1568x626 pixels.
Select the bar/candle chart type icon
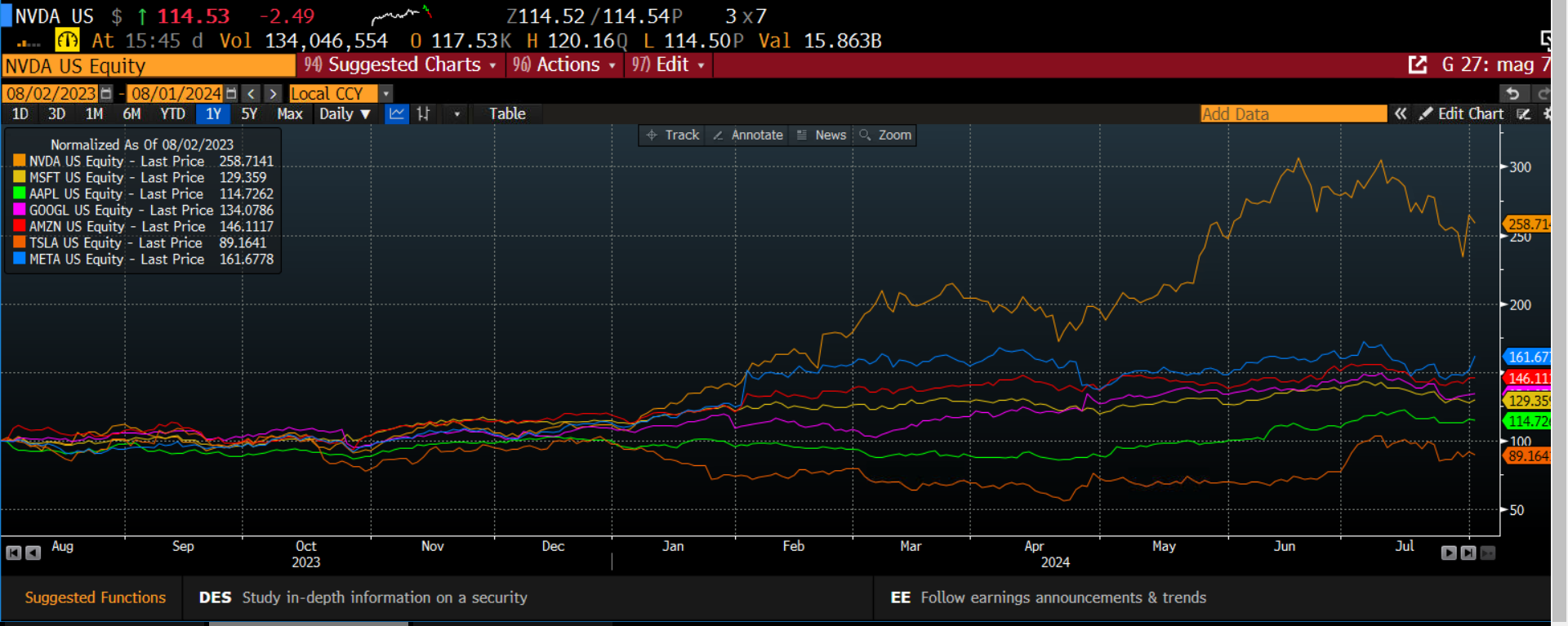(x=423, y=114)
